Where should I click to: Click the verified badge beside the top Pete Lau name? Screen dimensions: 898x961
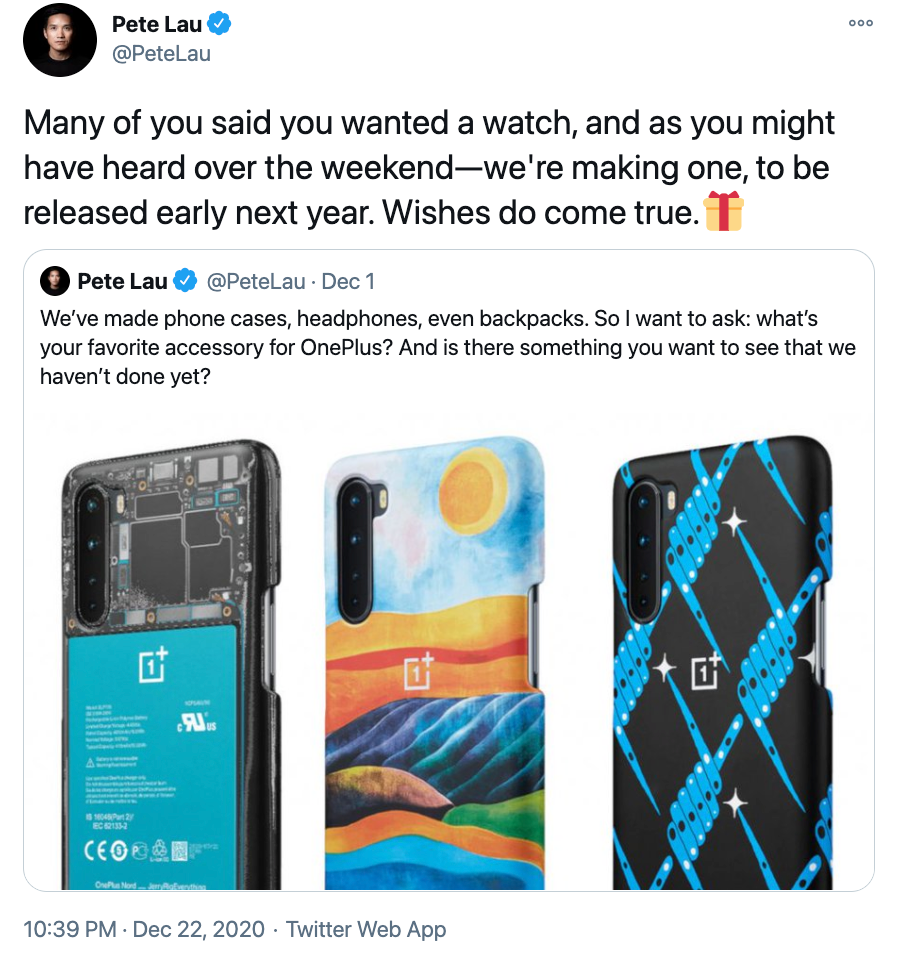219,24
